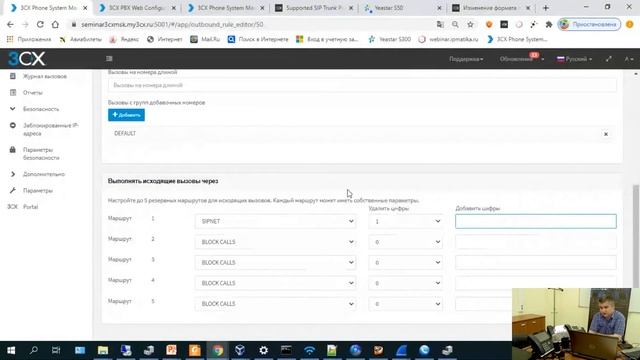Click the paused profile button

589,24
